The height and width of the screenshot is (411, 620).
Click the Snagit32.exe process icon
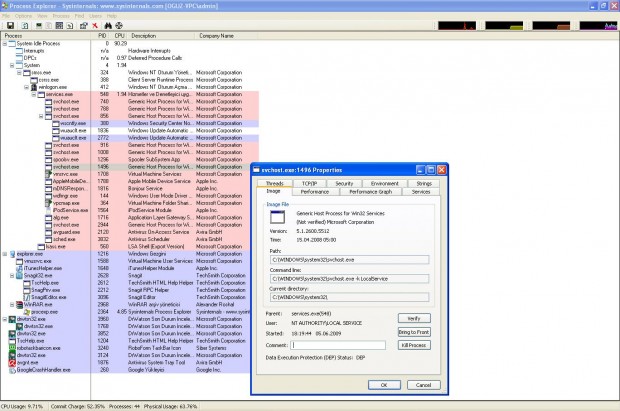click(19, 275)
